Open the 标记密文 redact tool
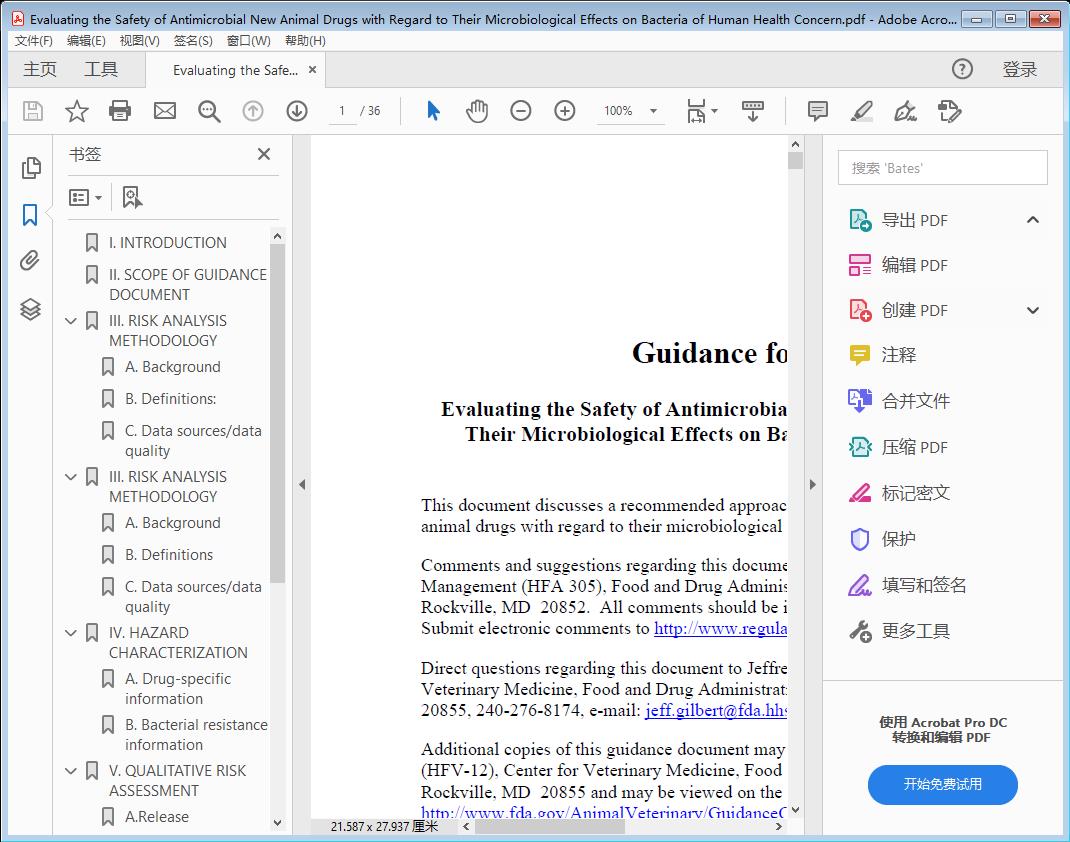This screenshot has width=1070, height=842. tap(899, 493)
